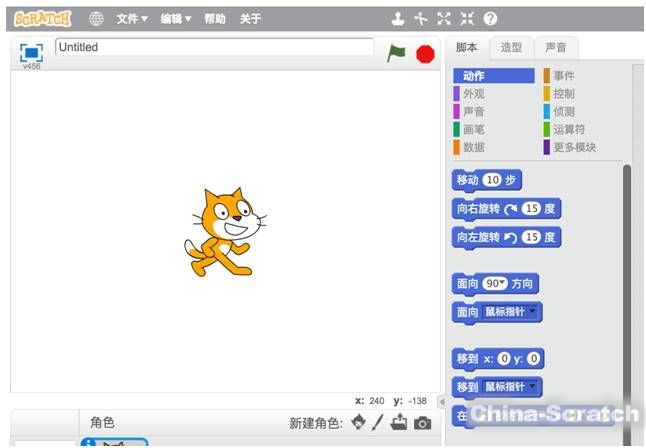
Task: Add new sprite from camera icon
Action: (423, 423)
